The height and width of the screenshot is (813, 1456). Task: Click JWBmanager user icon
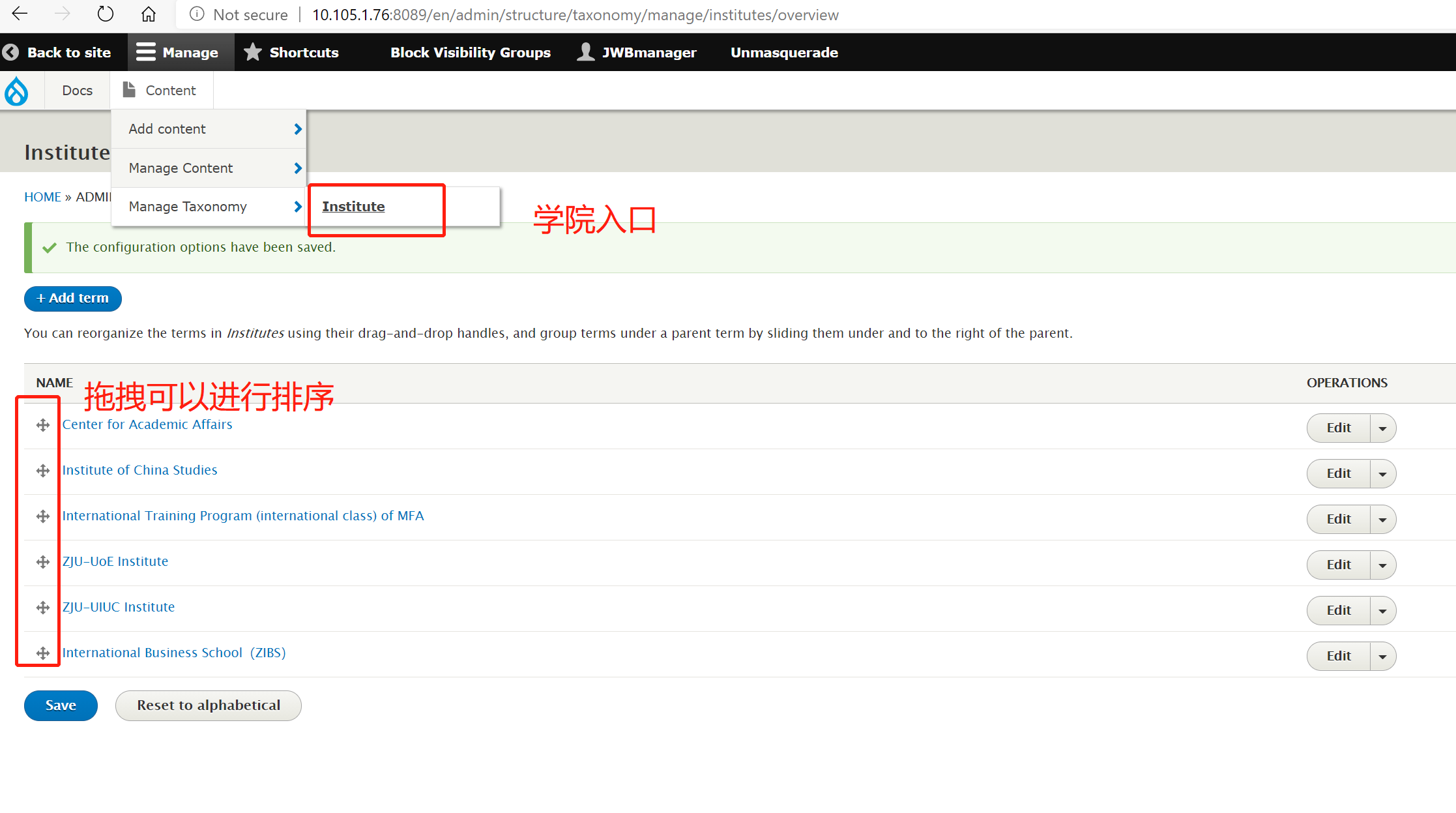point(585,52)
